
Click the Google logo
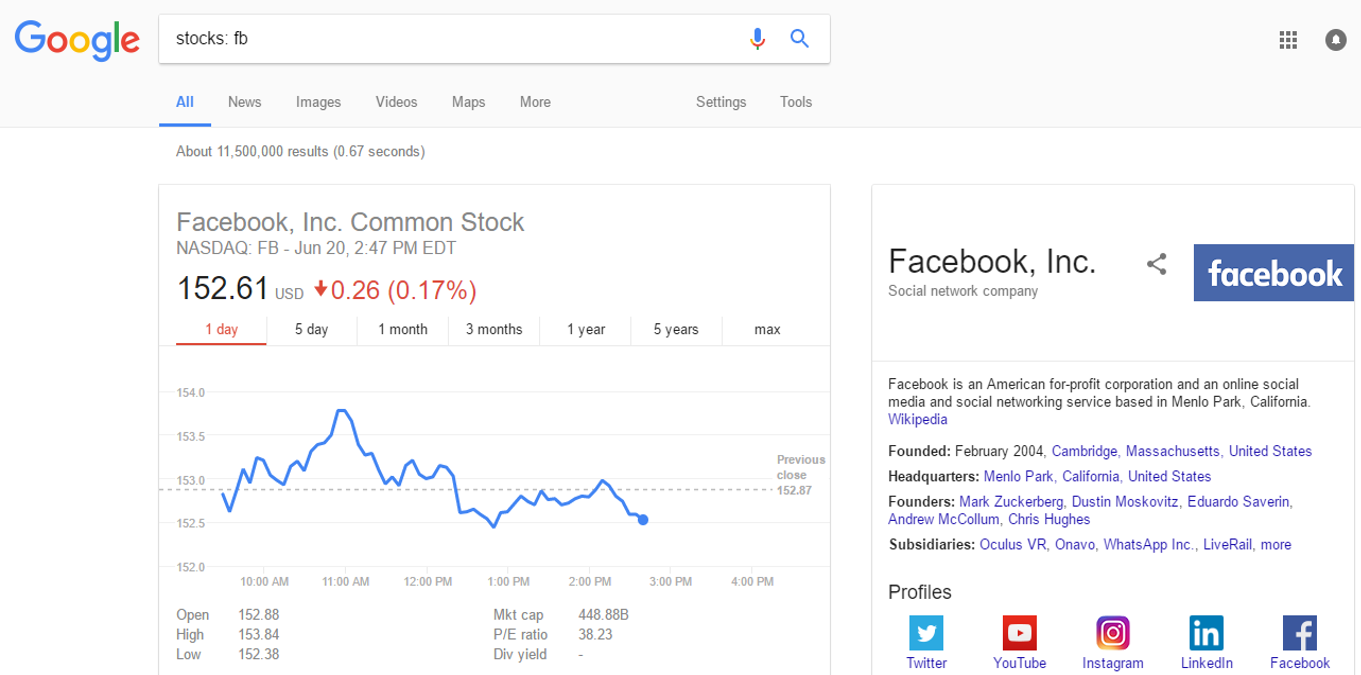pos(77,40)
